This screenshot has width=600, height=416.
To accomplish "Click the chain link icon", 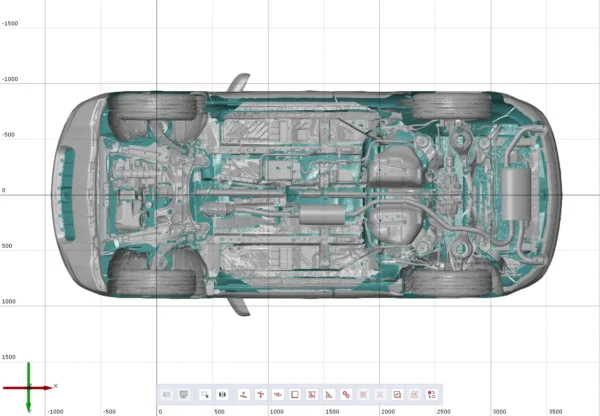I will click(x=346, y=394).
